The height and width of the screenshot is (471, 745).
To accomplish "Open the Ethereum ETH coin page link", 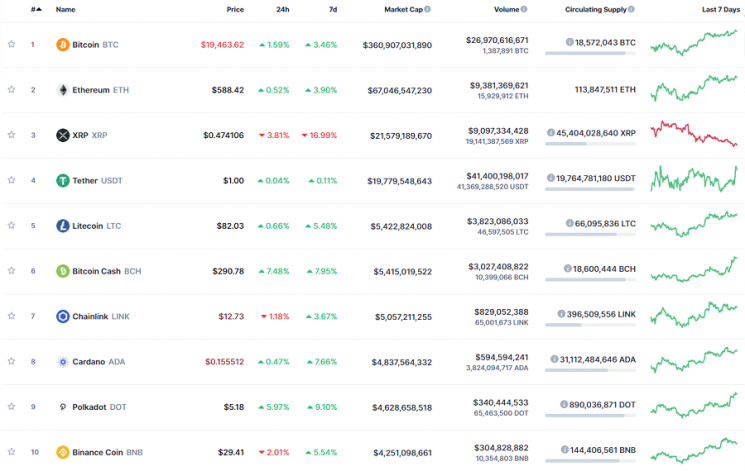I will pyautogui.click(x=100, y=90).
